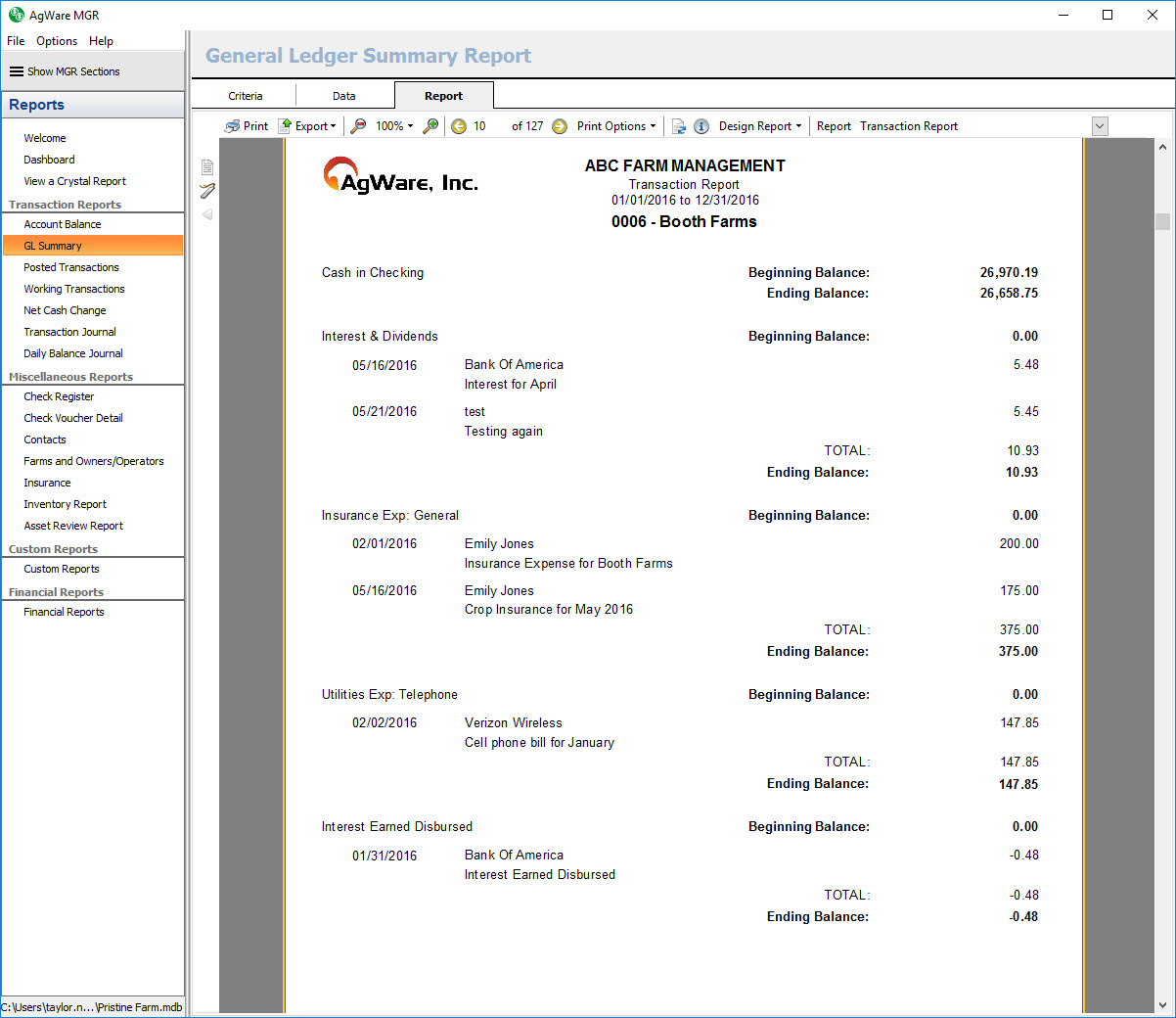Open the Transaction Report combo box arrow
Viewport: 1176px width, 1018px height.
click(1100, 126)
